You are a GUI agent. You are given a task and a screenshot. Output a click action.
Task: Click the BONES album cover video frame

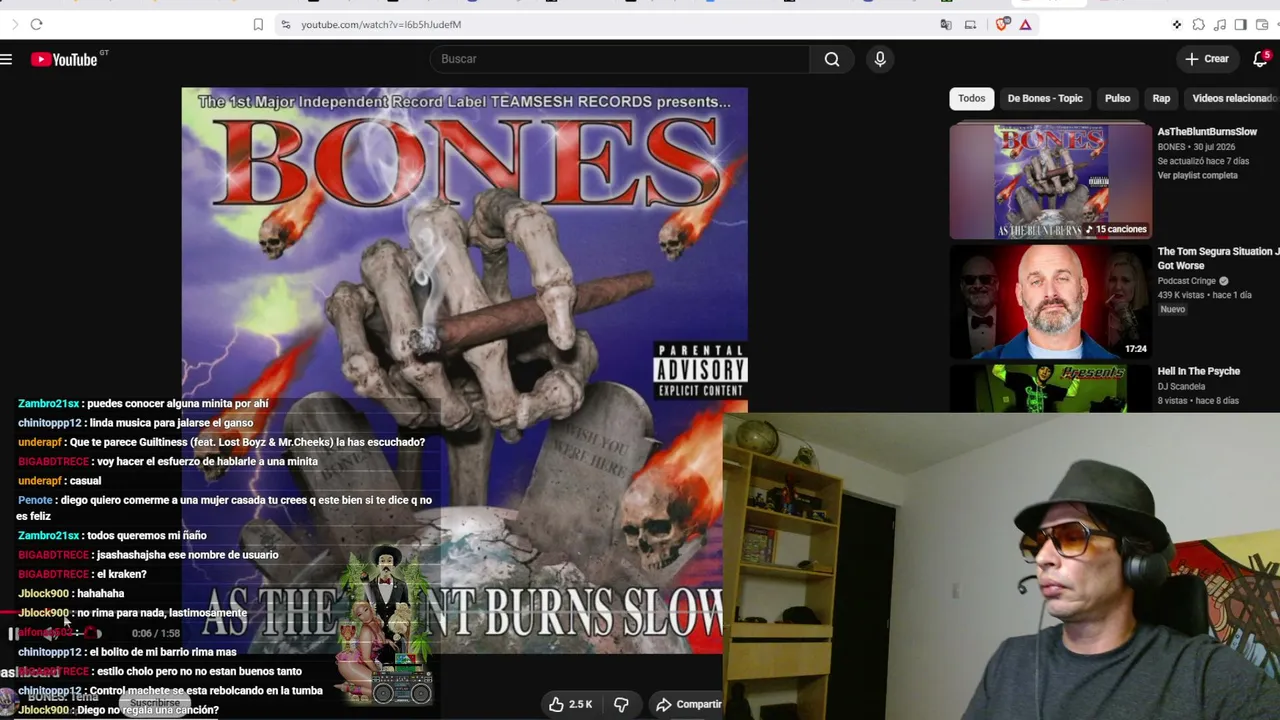pos(464,370)
